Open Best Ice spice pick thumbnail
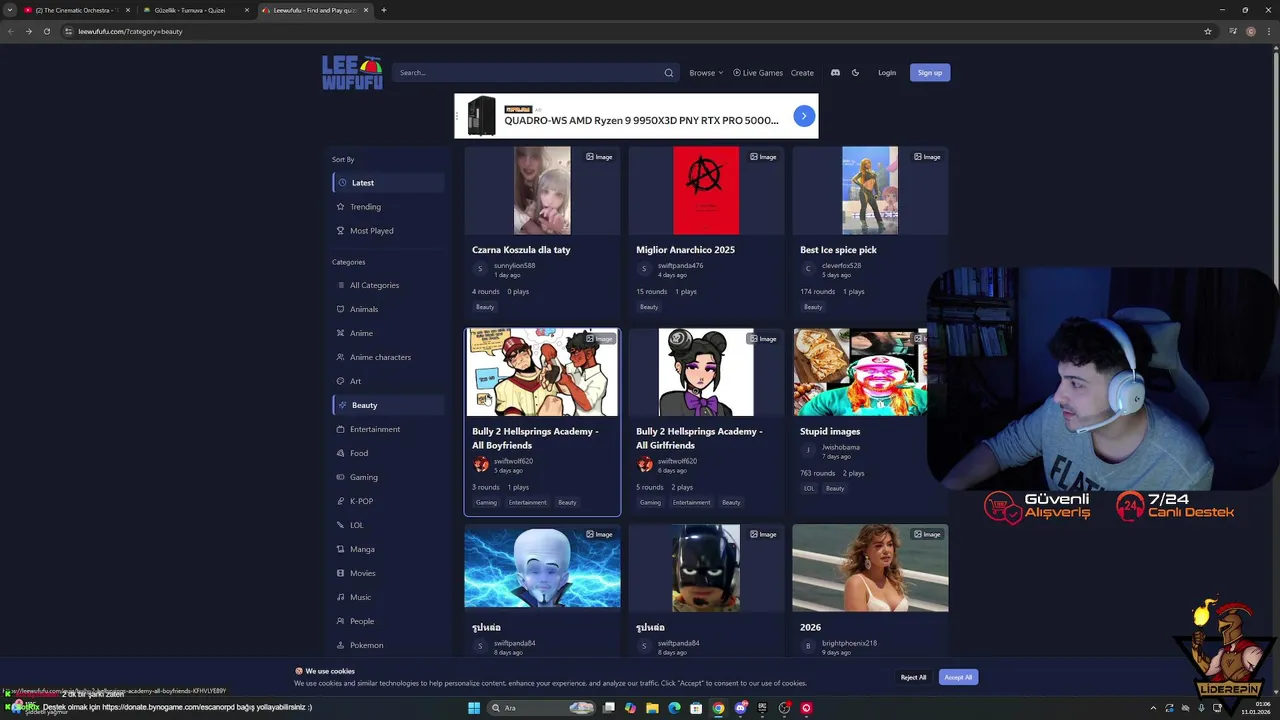 point(870,190)
